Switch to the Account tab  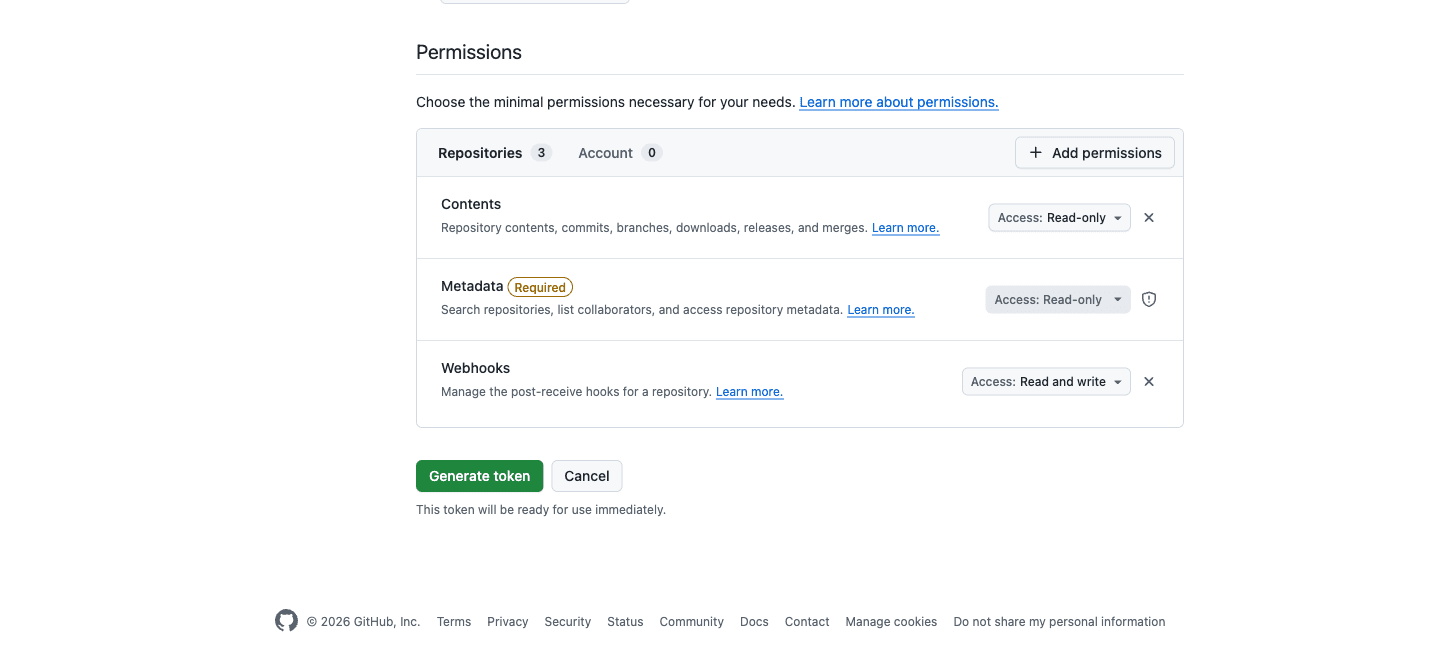620,153
